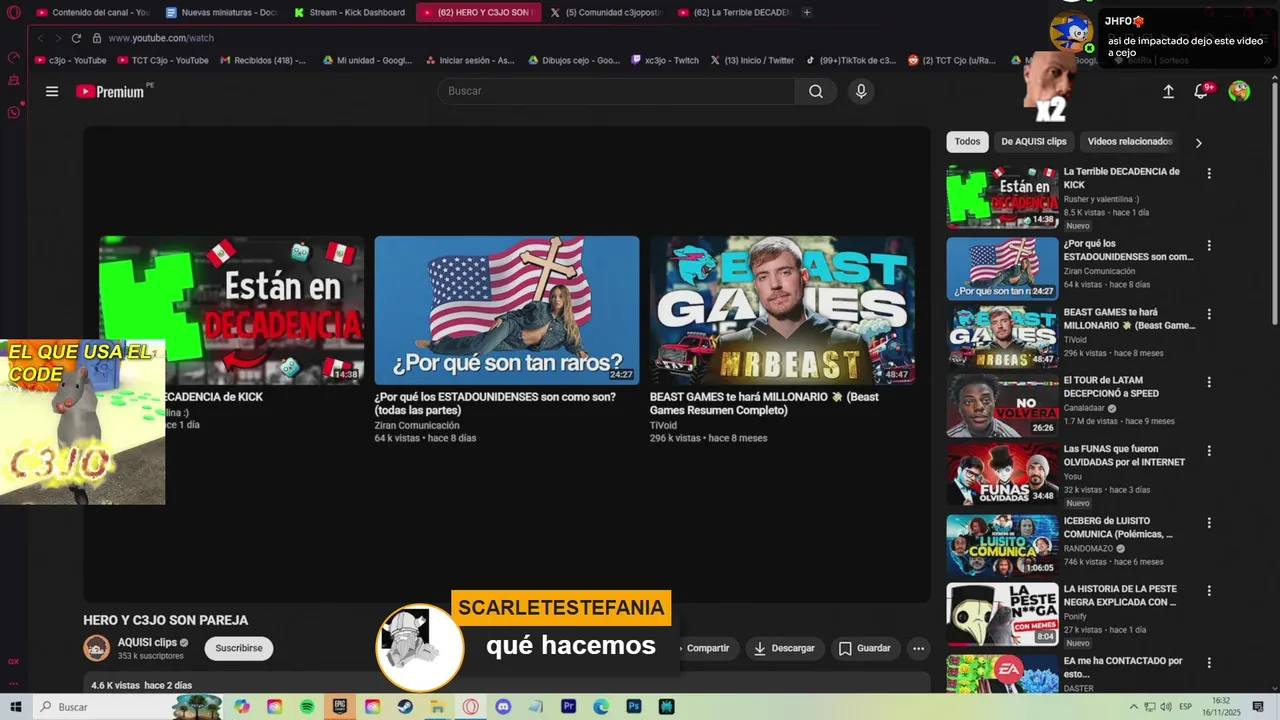
Task: Click the Compartir share button
Action: [x=708, y=648]
